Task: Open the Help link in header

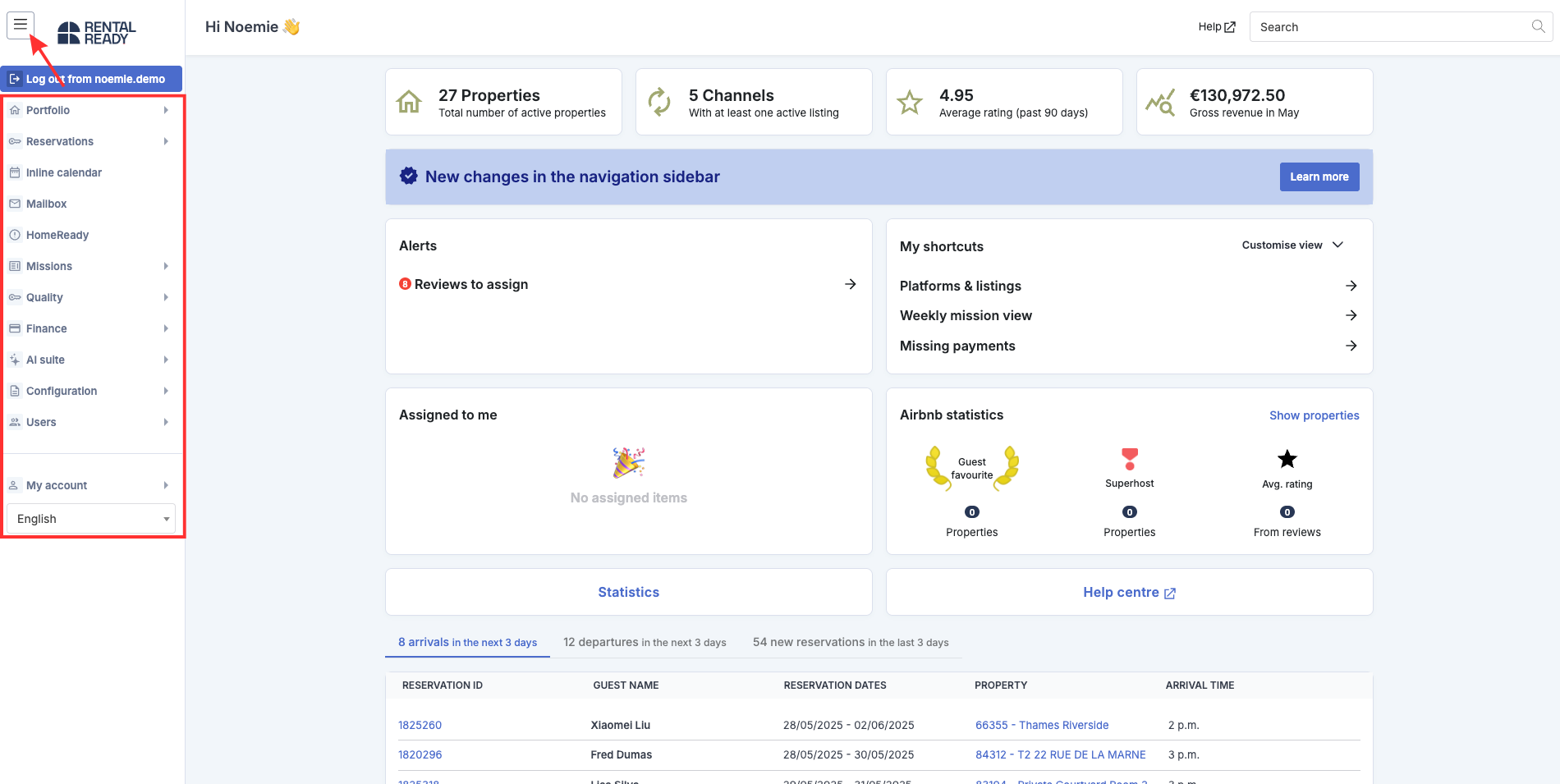Action: click(1217, 26)
